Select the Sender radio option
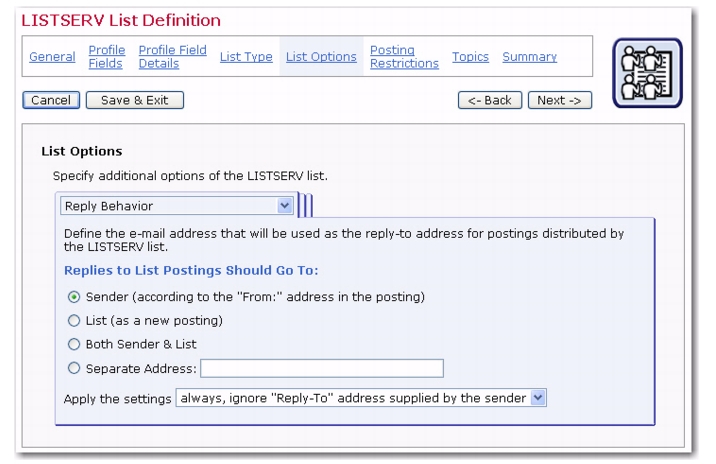Image resolution: width=716 pixels, height=464 pixels. point(74,297)
